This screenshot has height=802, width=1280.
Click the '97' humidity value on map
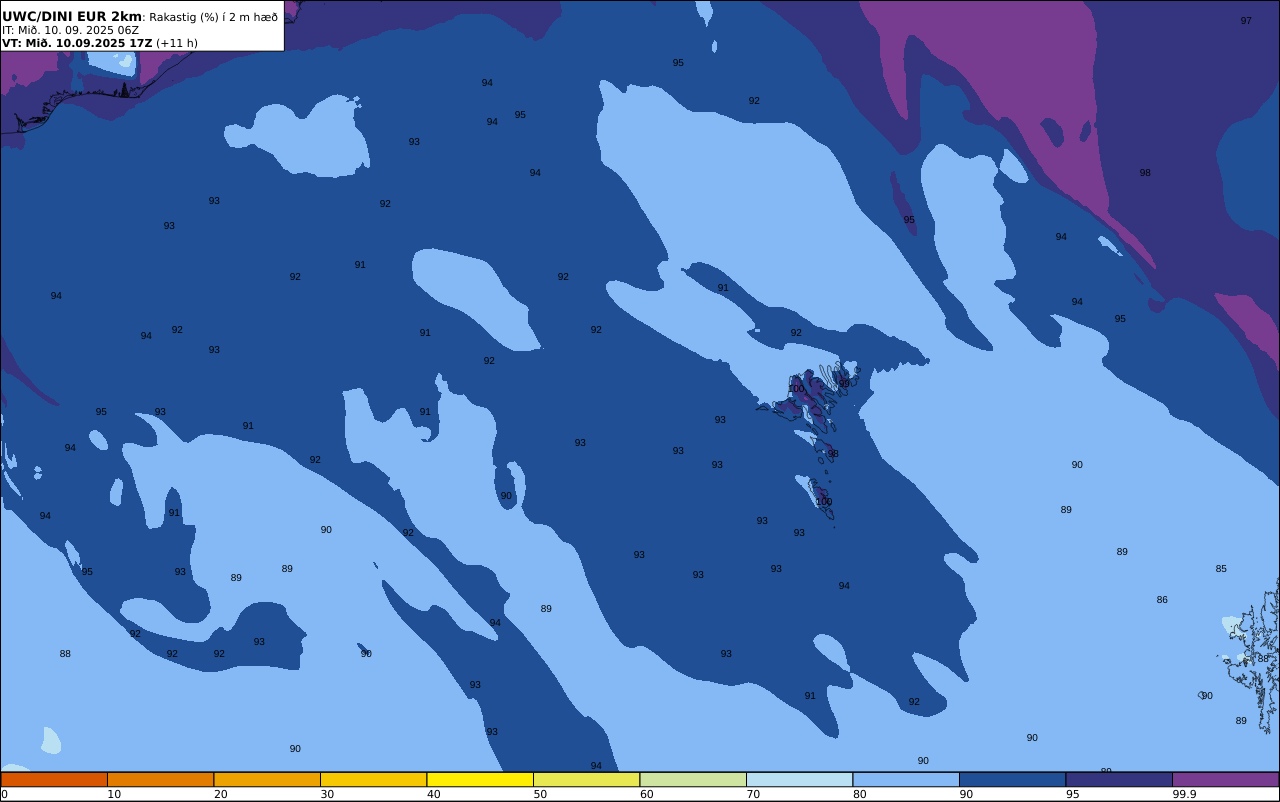click(1246, 21)
